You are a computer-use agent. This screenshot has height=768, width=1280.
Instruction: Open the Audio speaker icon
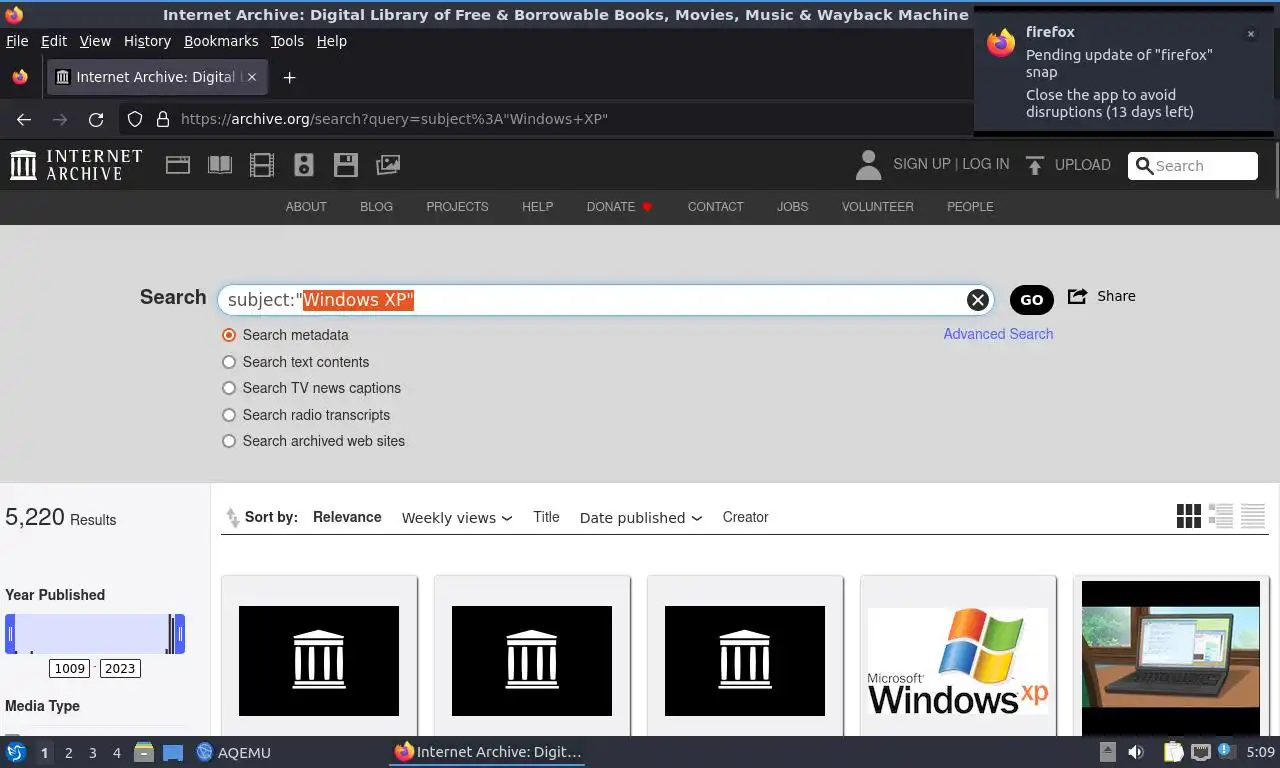[x=304, y=165]
